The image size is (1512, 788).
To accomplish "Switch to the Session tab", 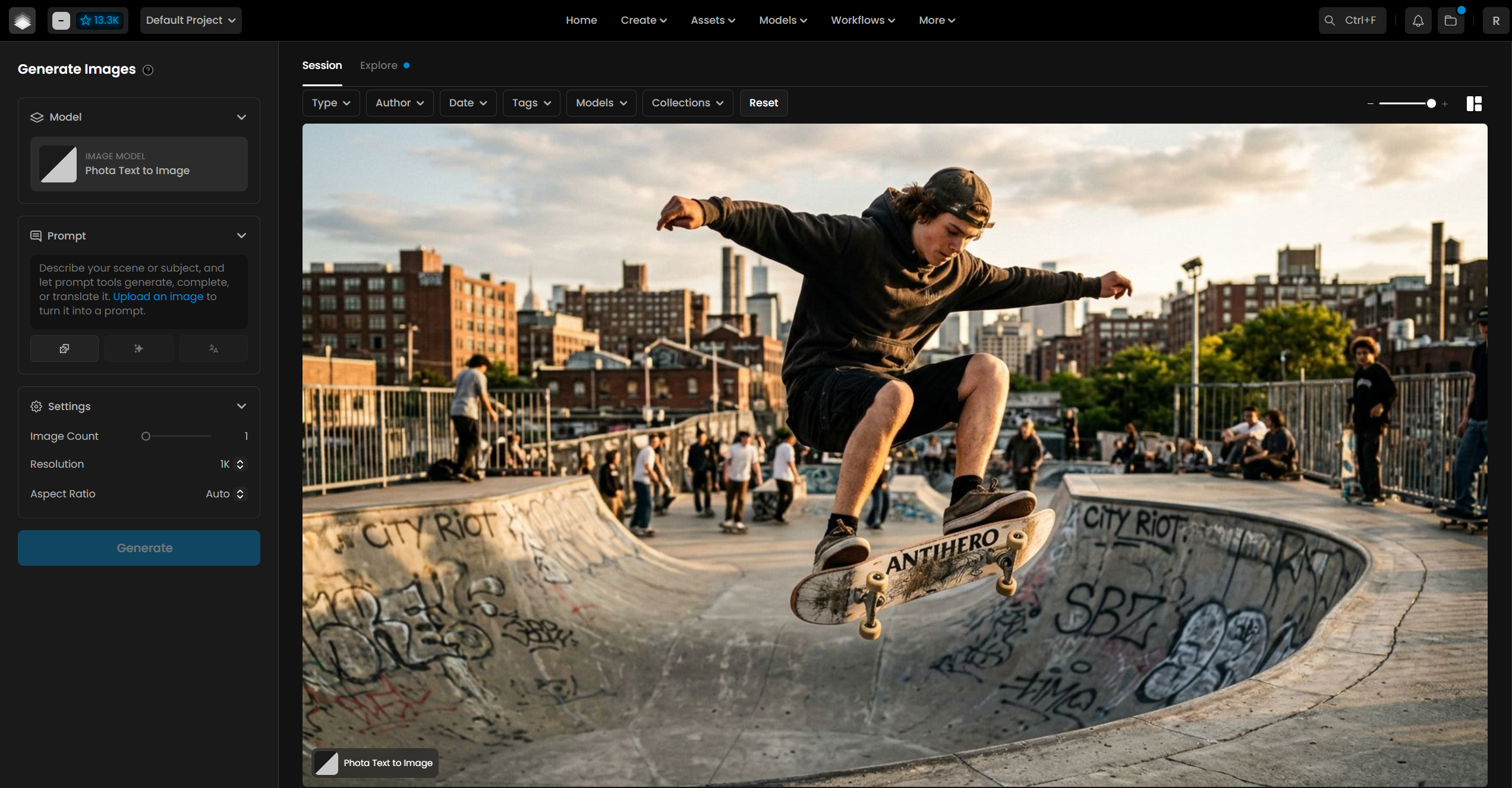I will point(322,65).
